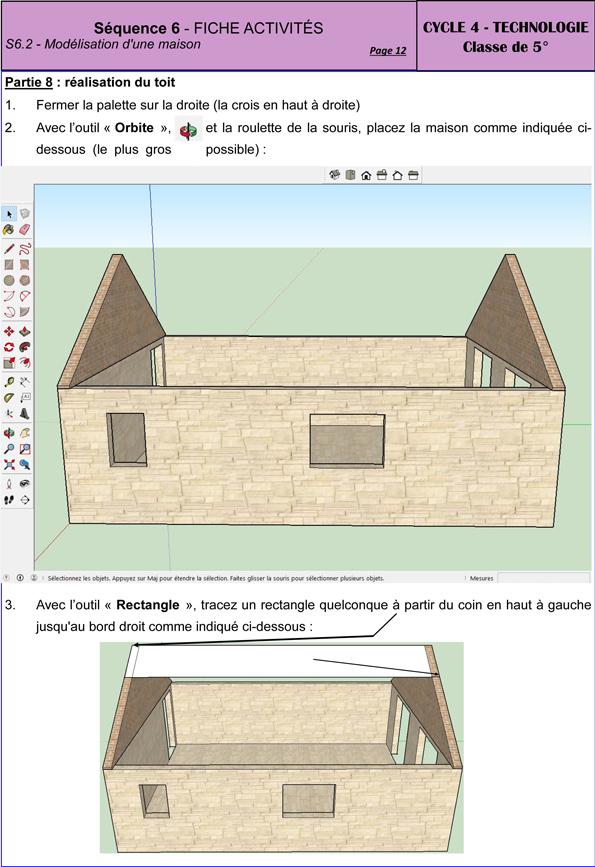Pick the Paint Bucket tool

point(9,229)
